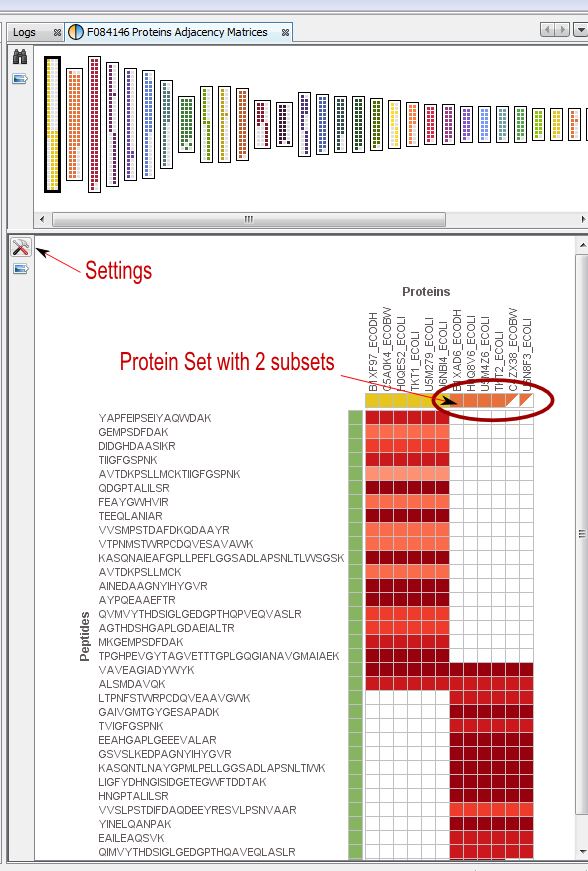Click the Peptides axis title
This screenshot has width=588, height=871.
[84, 637]
